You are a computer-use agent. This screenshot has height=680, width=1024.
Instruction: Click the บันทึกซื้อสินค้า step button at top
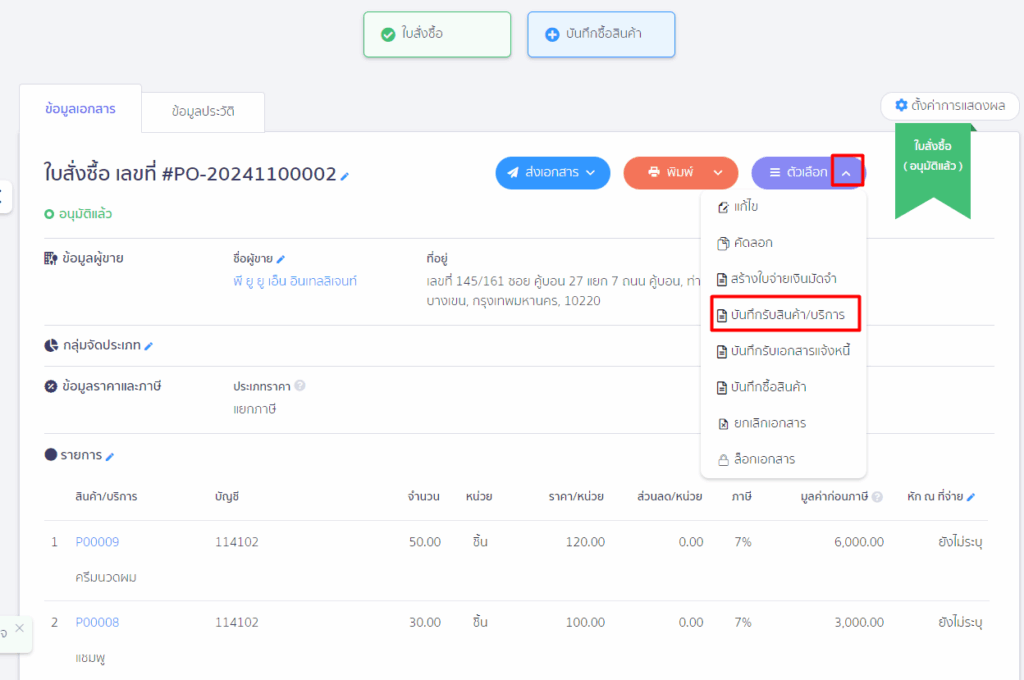click(x=601, y=34)
